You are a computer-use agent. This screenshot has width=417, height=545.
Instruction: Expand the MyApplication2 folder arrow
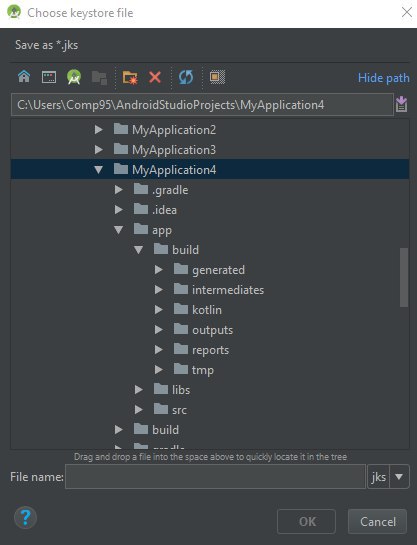point(99,130)
